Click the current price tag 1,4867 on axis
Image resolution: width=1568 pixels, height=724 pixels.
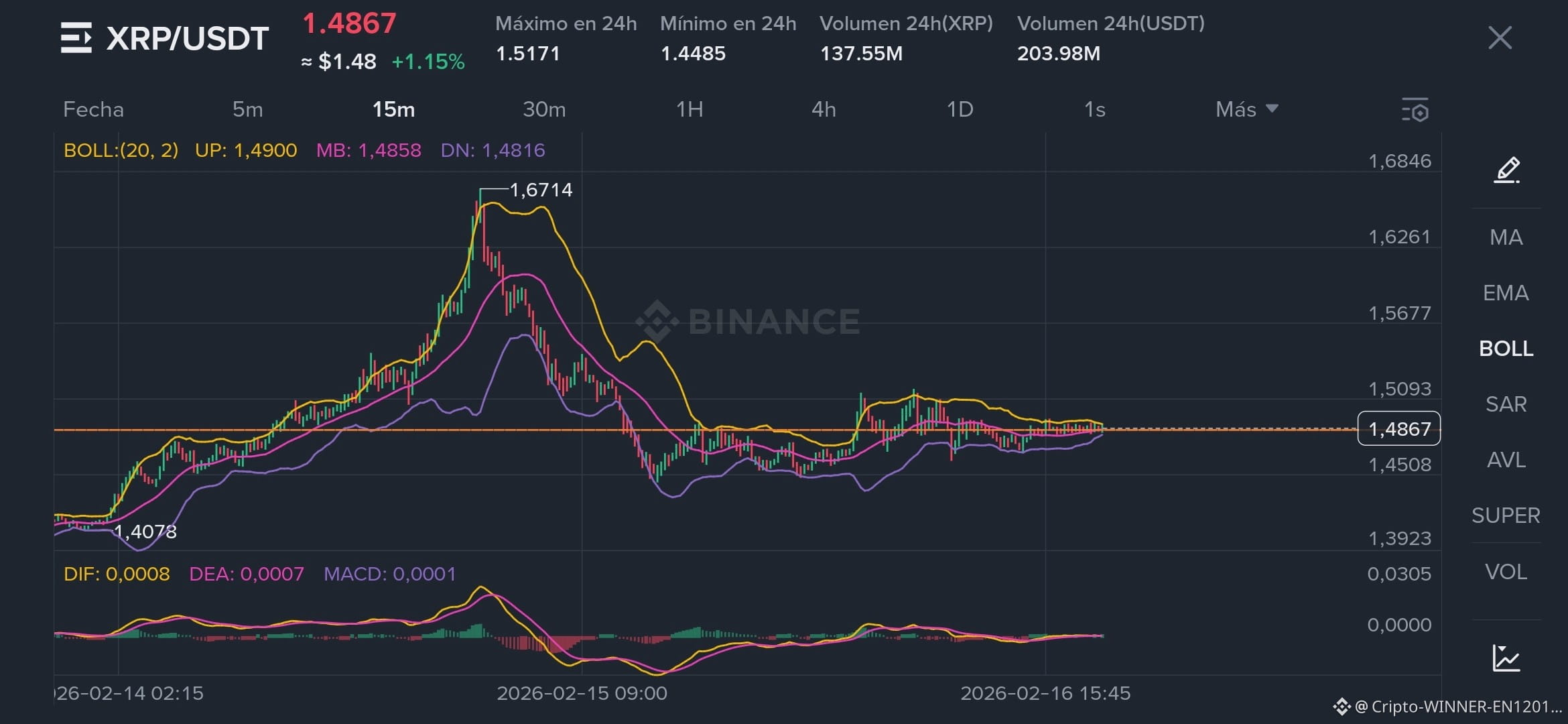pos(1399,429)
